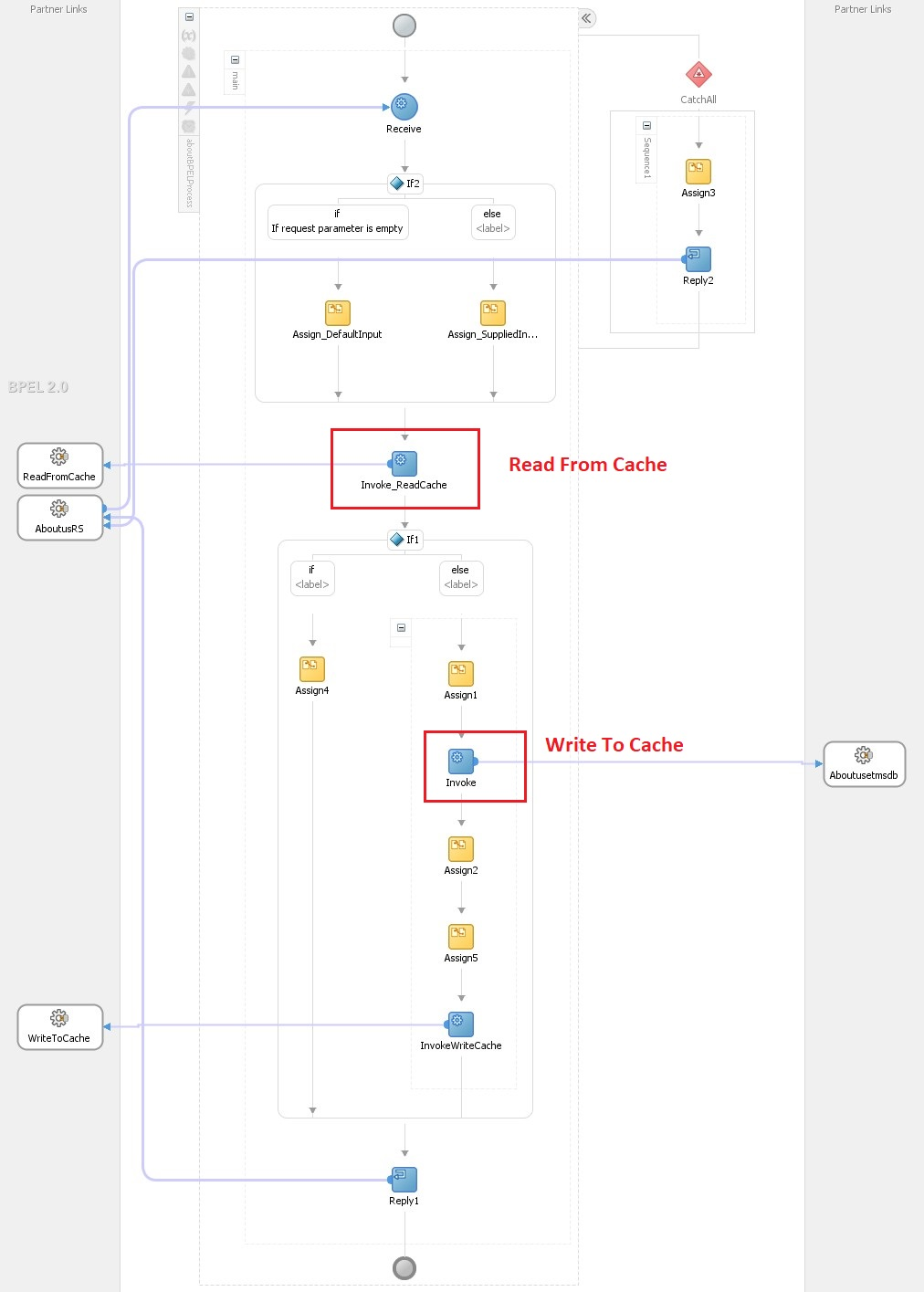924x1292 pixels.
Task: Select the Receive activity icon
Action: [x=404, y=106]
